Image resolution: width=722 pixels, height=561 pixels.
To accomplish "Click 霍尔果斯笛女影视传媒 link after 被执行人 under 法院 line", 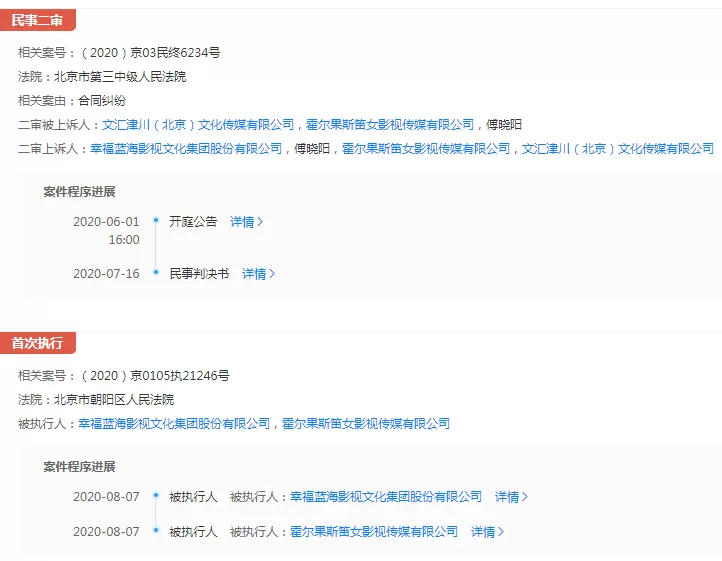I will pos(366,424).
